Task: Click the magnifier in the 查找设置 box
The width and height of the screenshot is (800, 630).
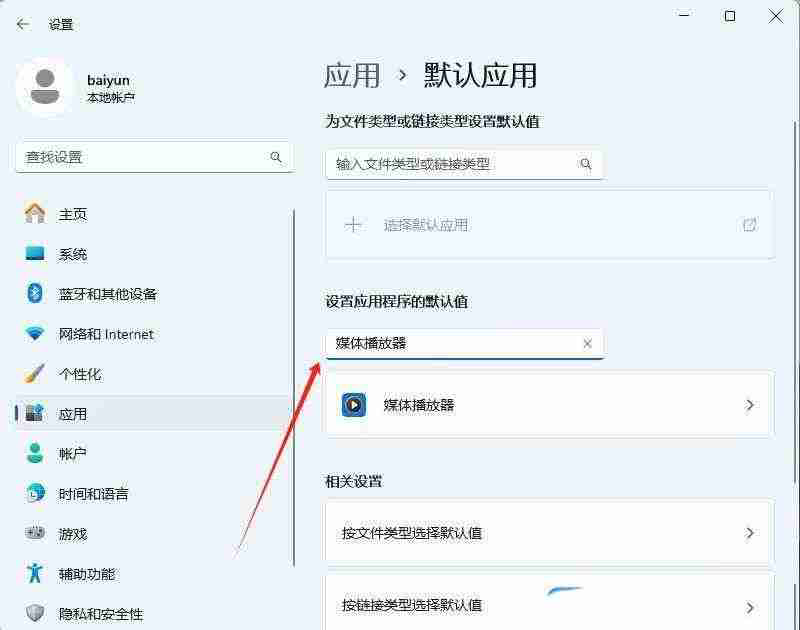Action: (x=276, y=157)
